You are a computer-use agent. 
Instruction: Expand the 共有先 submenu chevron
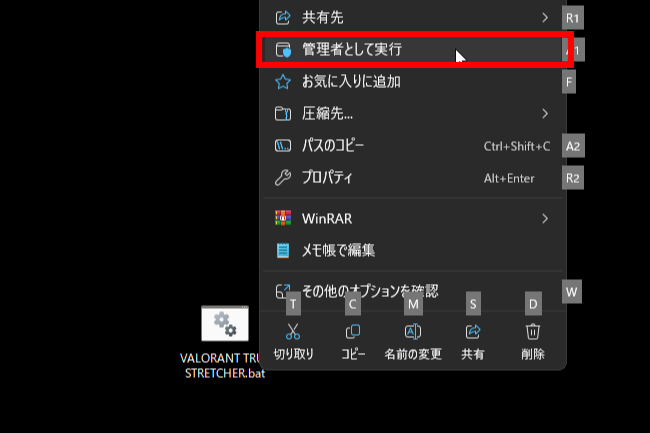(545, 17)
